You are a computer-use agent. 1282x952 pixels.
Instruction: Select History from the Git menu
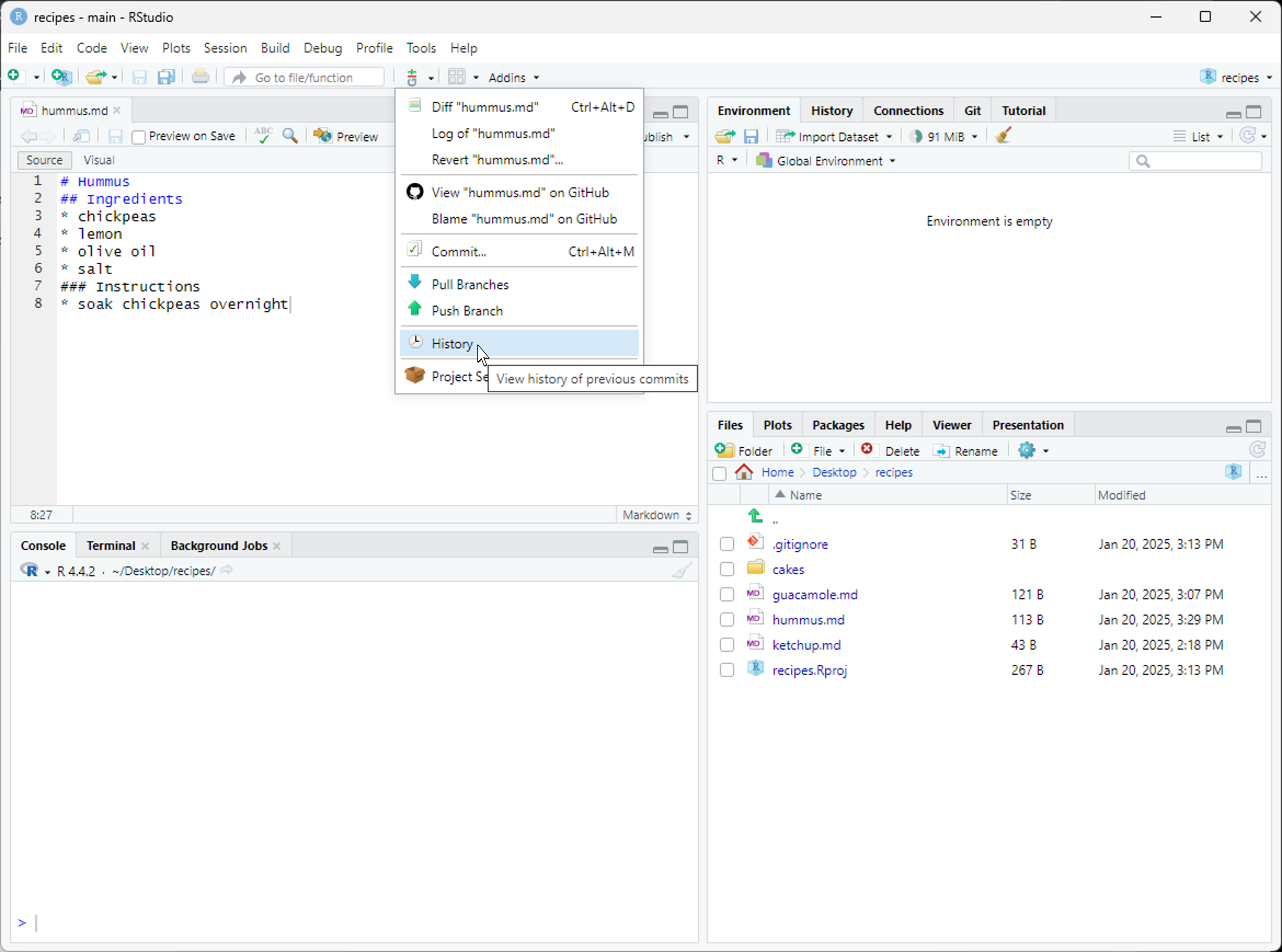tap(452, 343)
